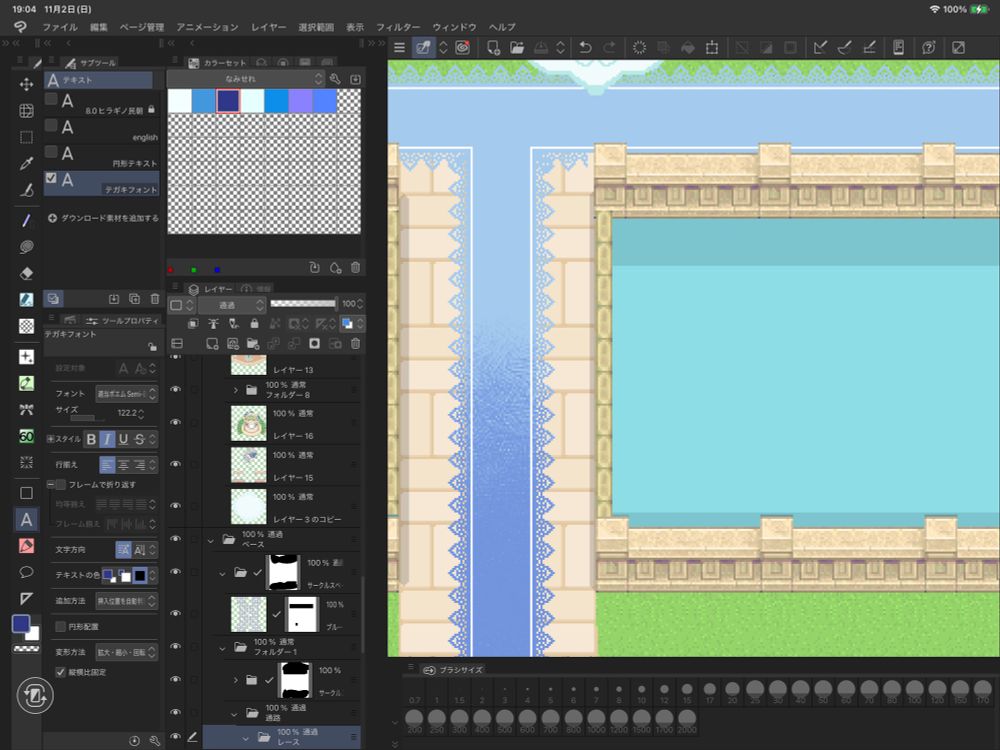The image size is (1000, 750).
Task: Click the Undo arrow in the command bar
Action: [585, 47]
